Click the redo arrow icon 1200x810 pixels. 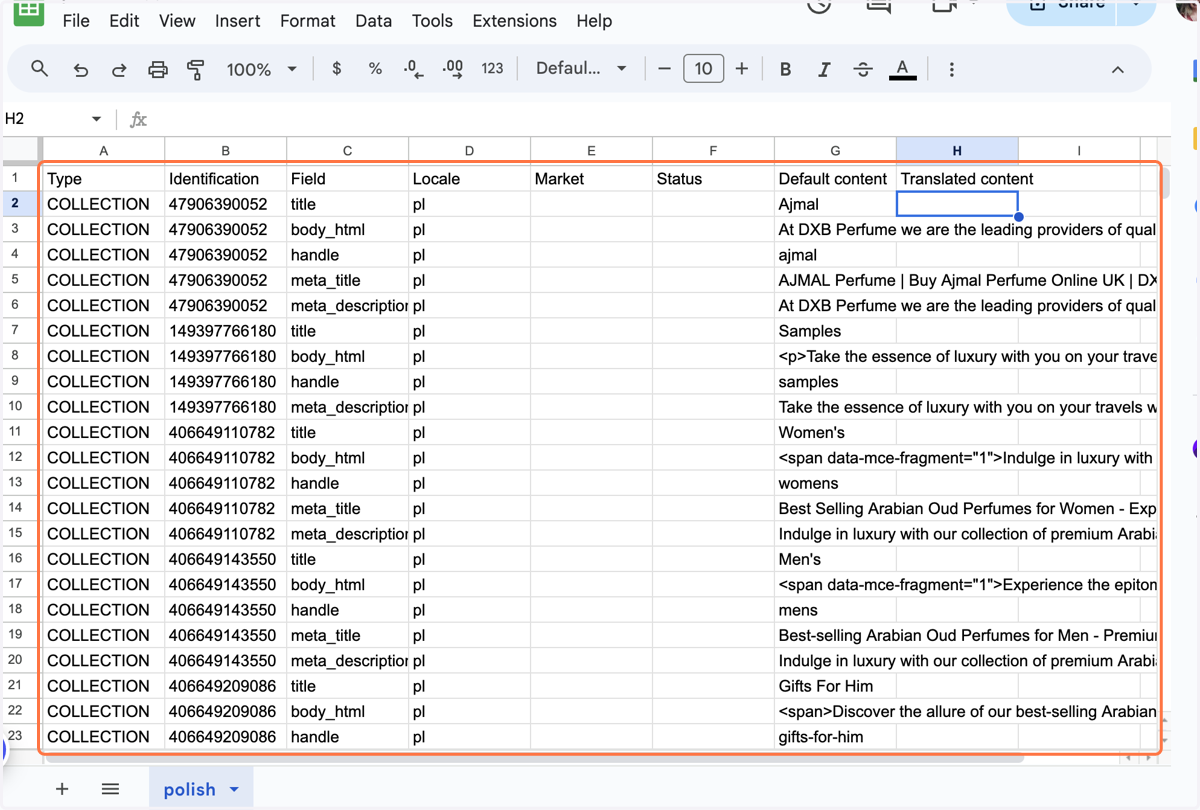(119, 69)
